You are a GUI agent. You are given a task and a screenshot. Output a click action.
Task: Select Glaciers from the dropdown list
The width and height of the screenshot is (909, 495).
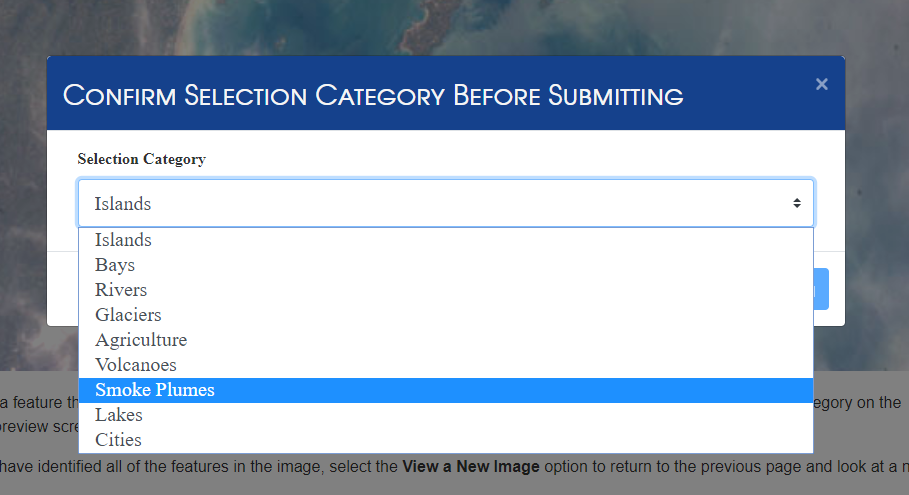(128, 315)
